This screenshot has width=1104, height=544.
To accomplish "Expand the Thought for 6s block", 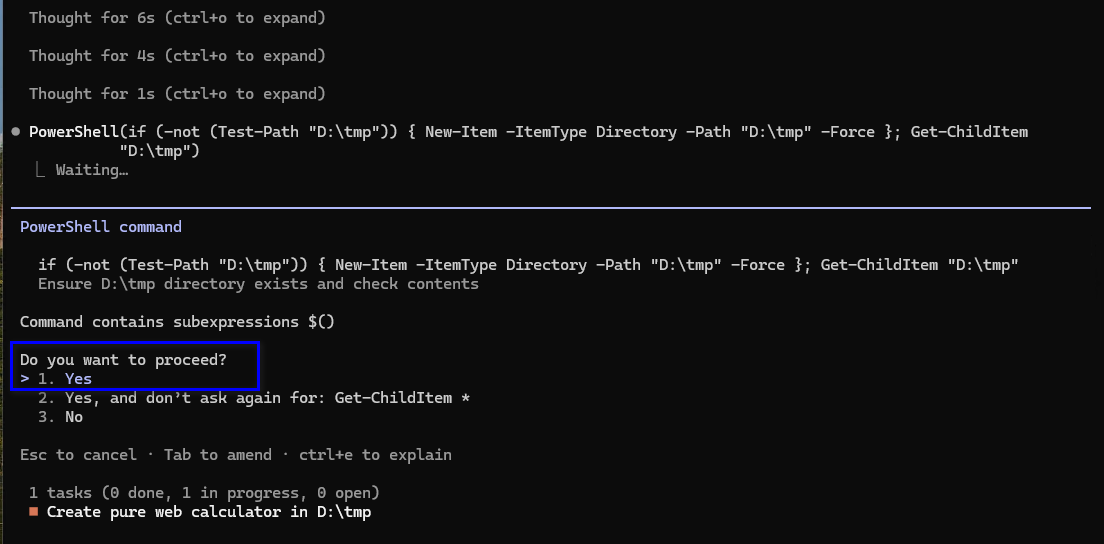I will coord(177,18).
